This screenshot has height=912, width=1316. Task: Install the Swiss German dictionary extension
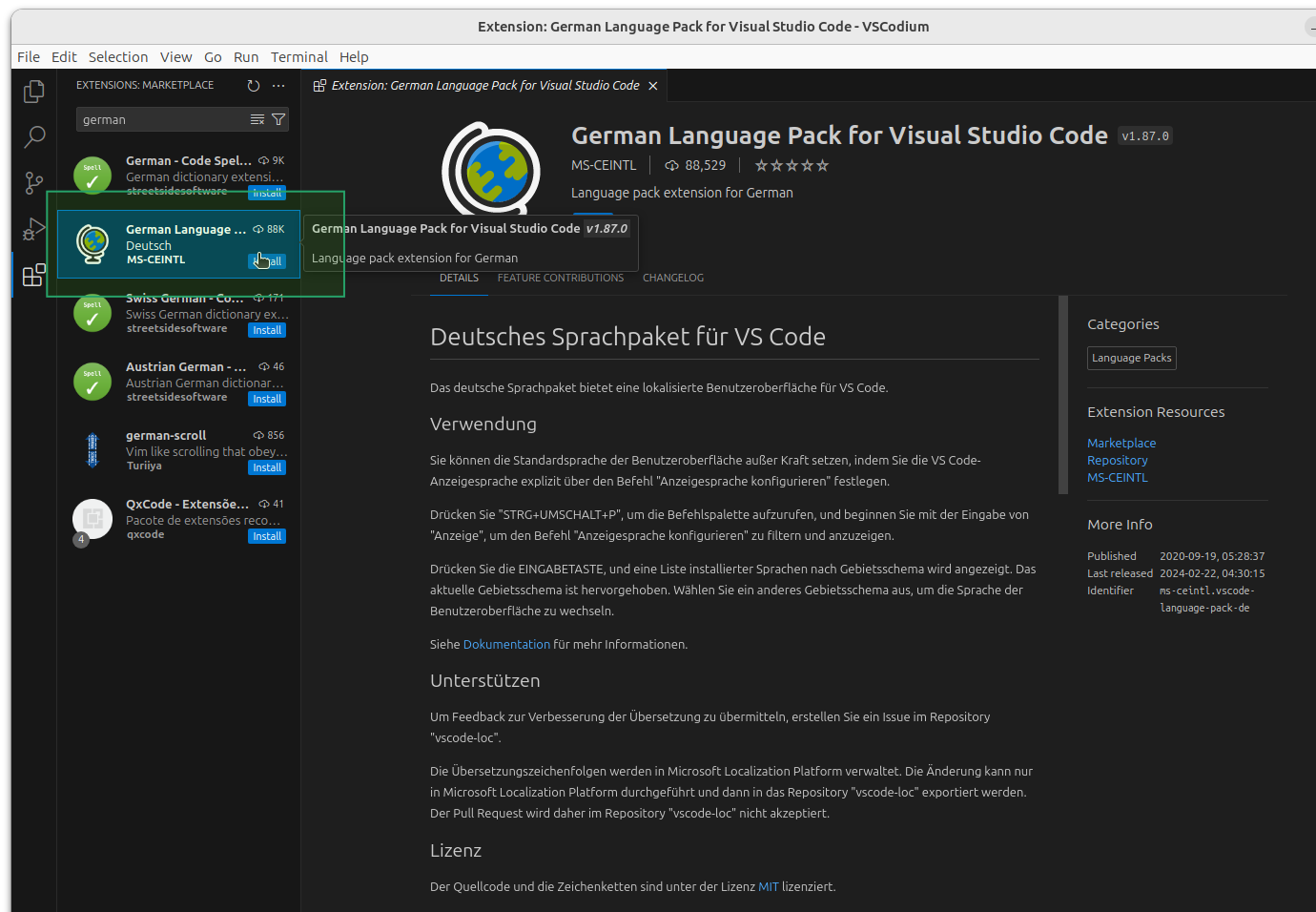[x=266, y=329]
